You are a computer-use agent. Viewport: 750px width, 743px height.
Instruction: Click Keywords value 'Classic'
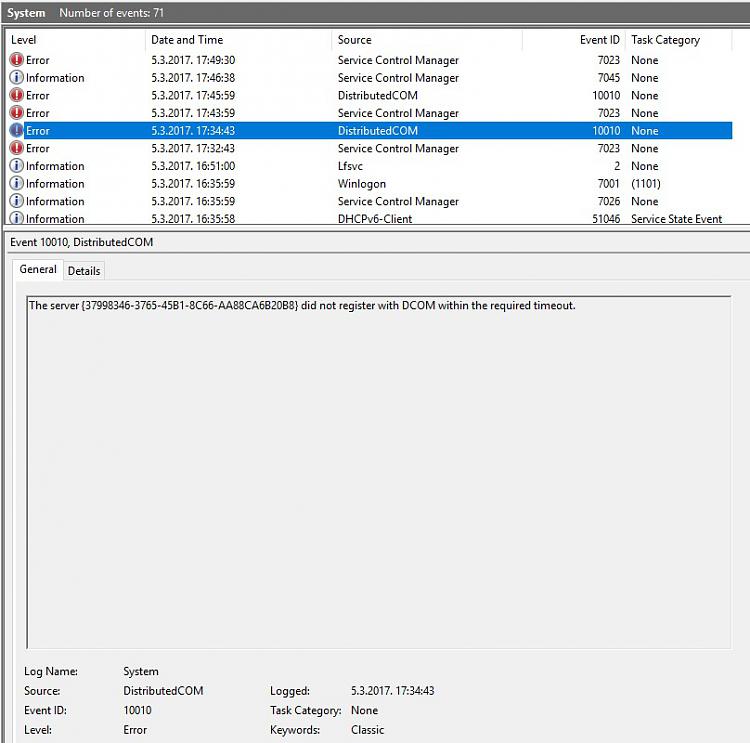(x=367, y=730)
